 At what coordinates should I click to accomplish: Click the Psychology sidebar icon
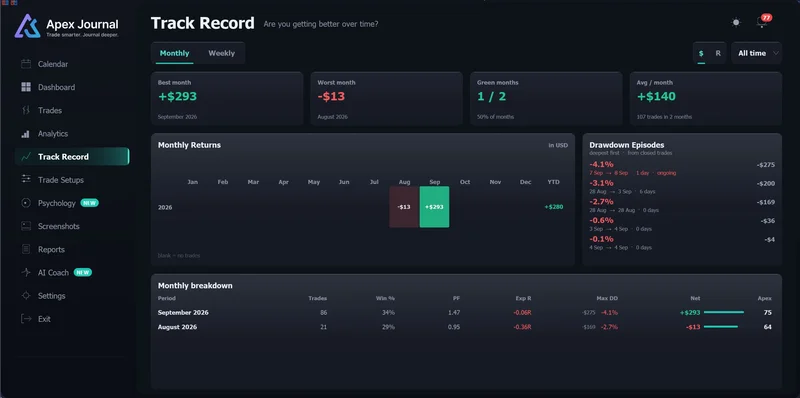(26, 203)
